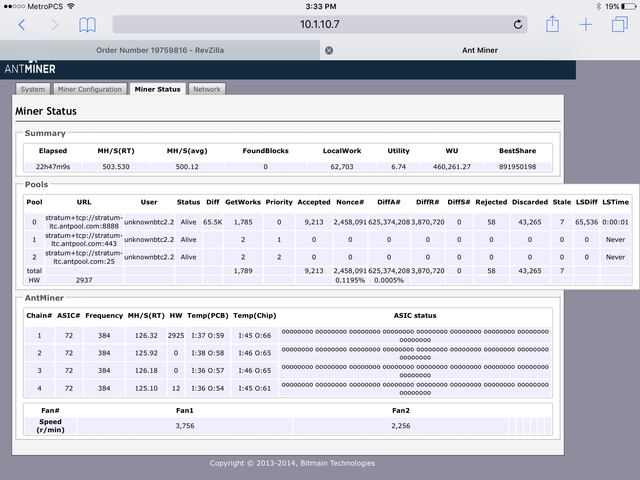Screen dimensions: 640x480
Task: Open the bookmarks book icon
Action: pos(87,25)
